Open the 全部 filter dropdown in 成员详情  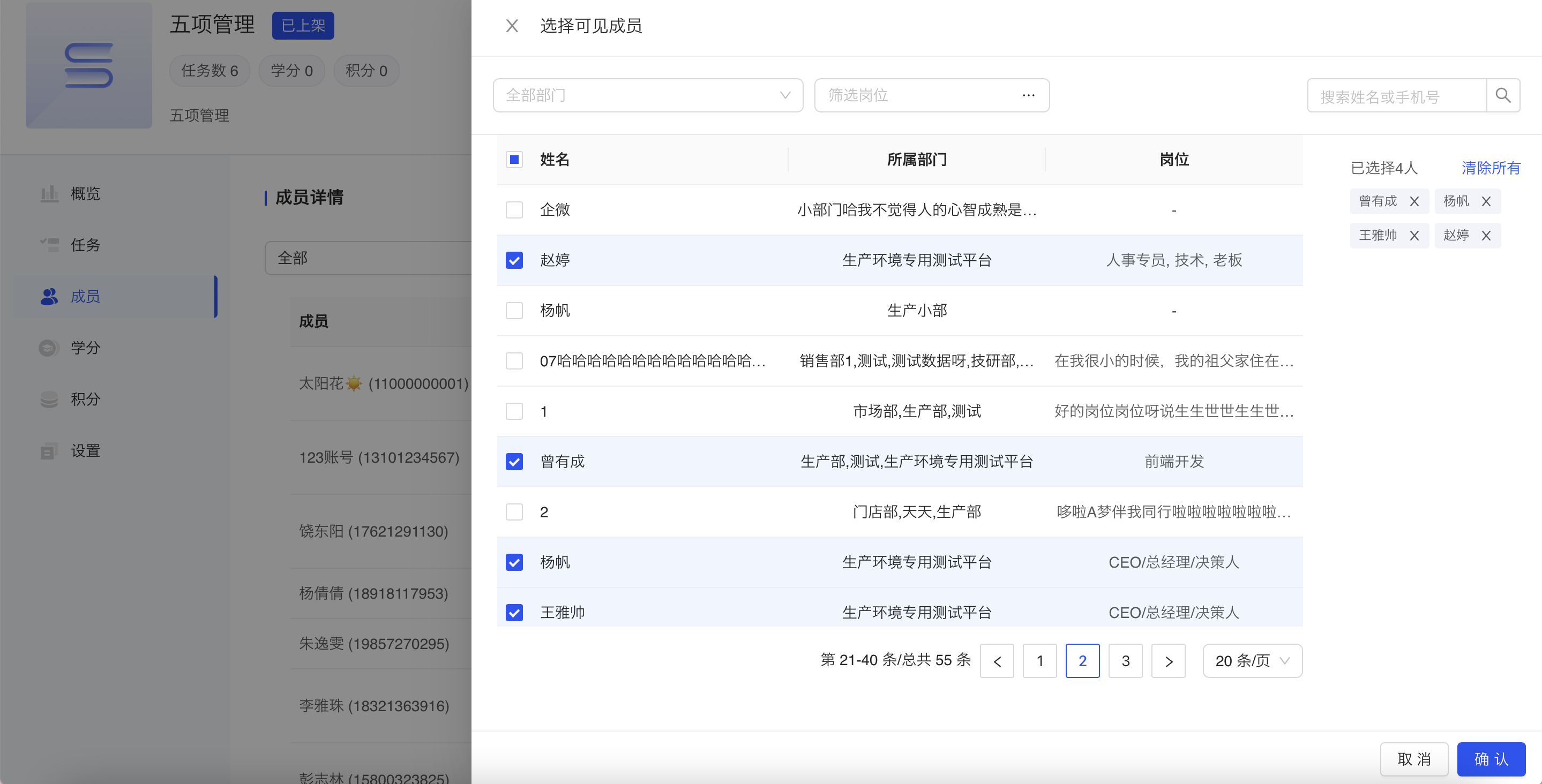click(x=368, y=258)
